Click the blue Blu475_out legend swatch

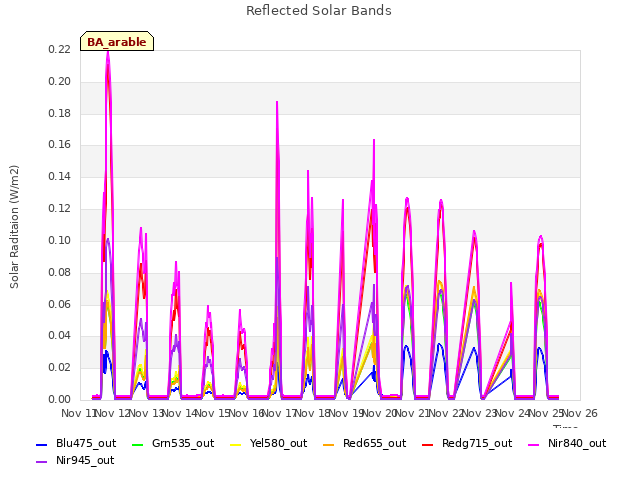42,444
